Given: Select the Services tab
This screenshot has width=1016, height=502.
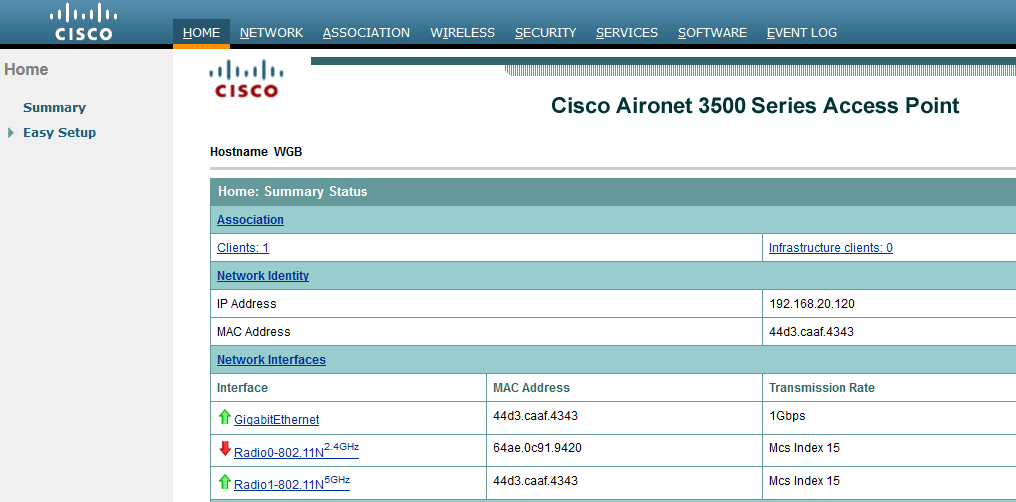Looking at the screenshot, I should [626, 33].
